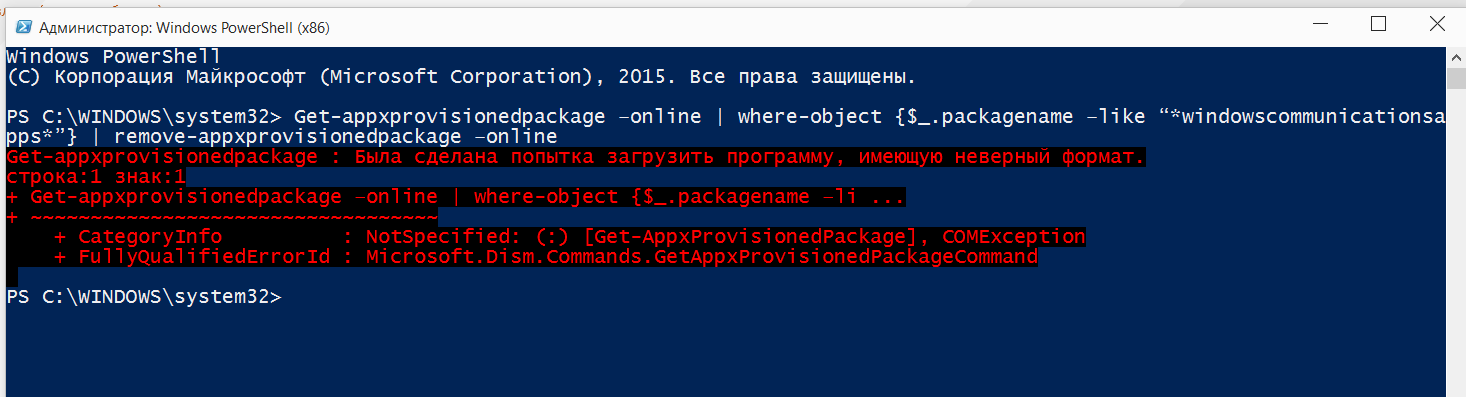The width and height of the screenshot is (1466, 398).
Task: Click the scrollbar up arrow
Action: [x=1455, y=57]
